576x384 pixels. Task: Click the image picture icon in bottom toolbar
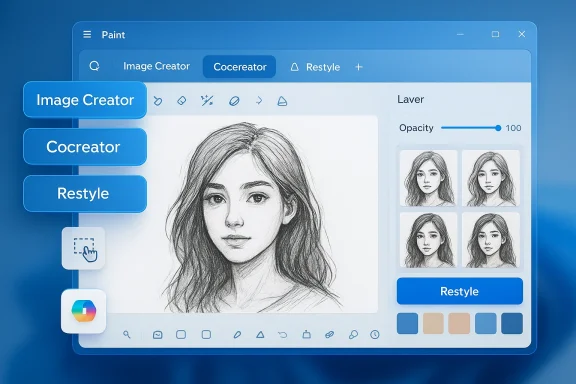[x=158, y=335]
